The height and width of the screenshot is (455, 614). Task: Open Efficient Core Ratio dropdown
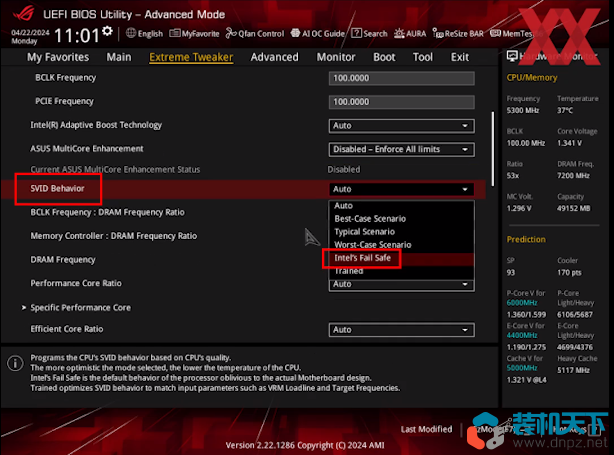[401, 329]
